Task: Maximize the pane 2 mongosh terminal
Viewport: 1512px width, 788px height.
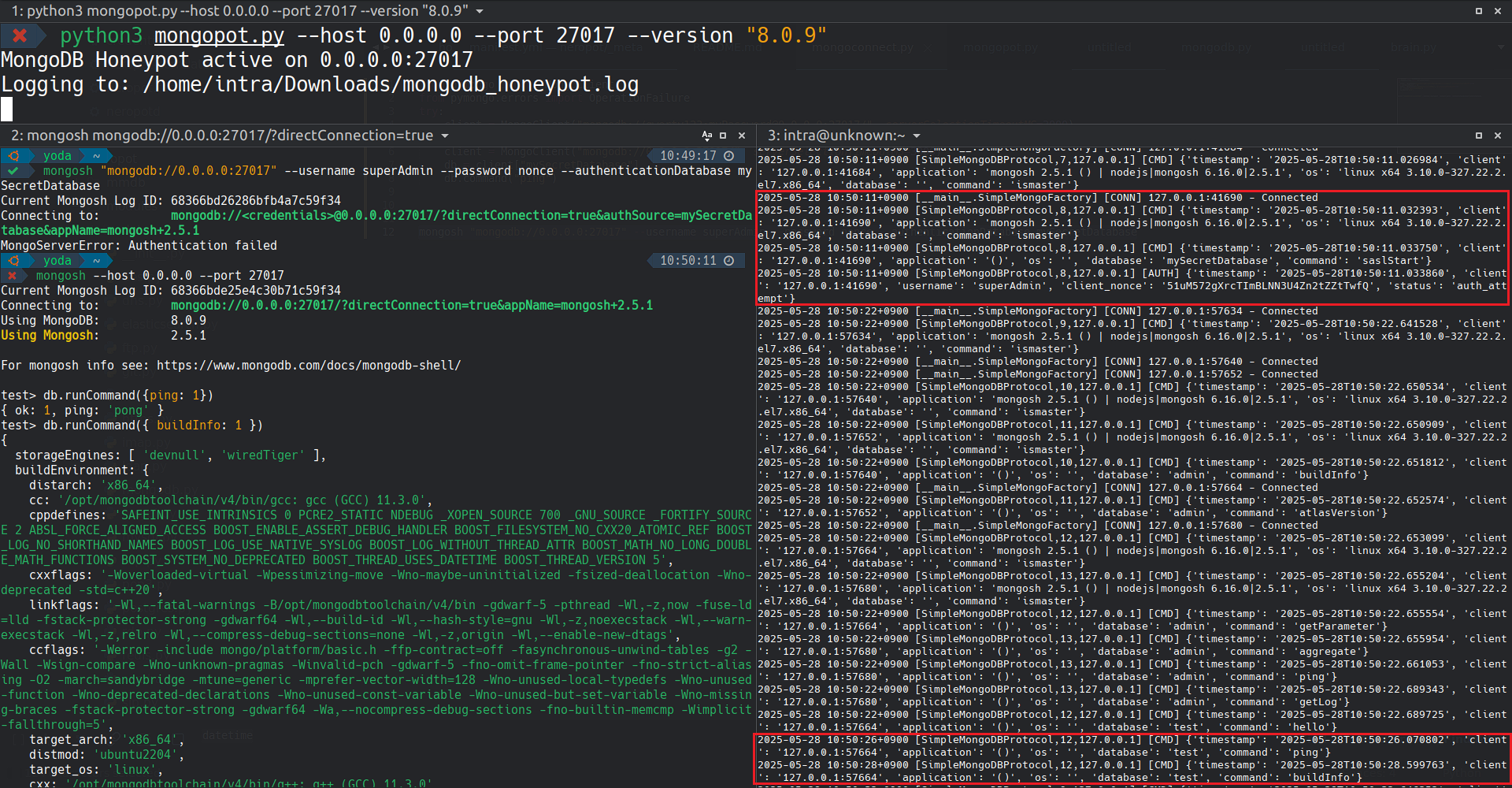Action: pos(723,136)
